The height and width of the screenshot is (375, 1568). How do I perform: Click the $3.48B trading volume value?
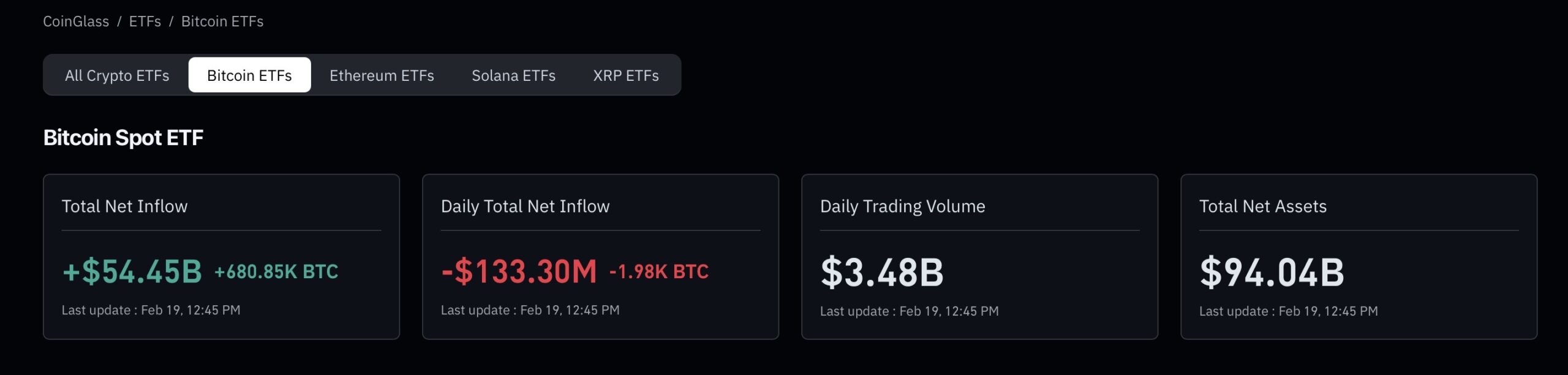[x=882, y=273]
